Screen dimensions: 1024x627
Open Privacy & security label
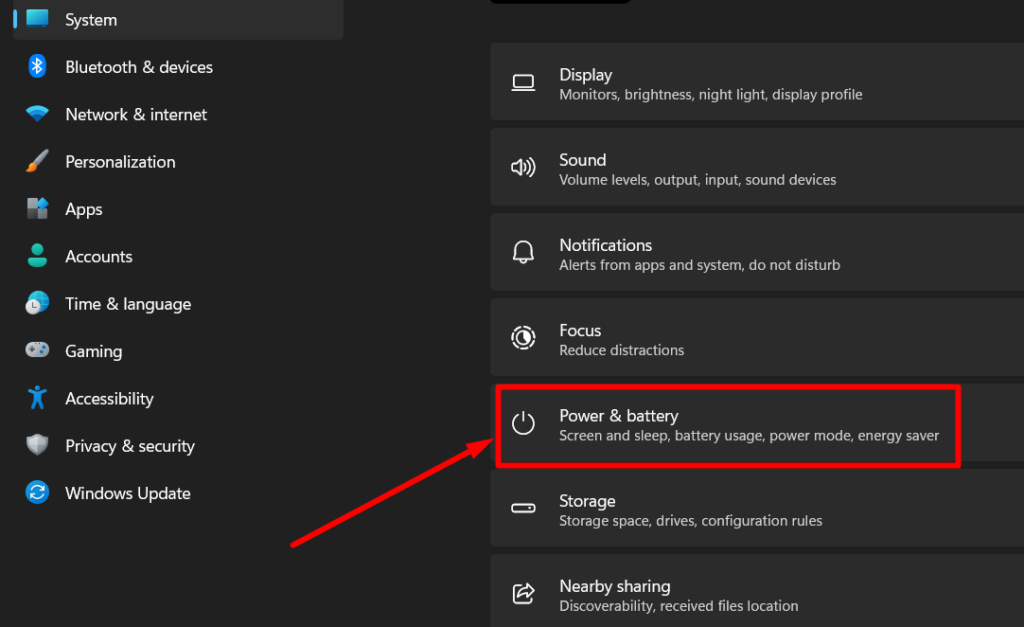(x=130, y=446)
